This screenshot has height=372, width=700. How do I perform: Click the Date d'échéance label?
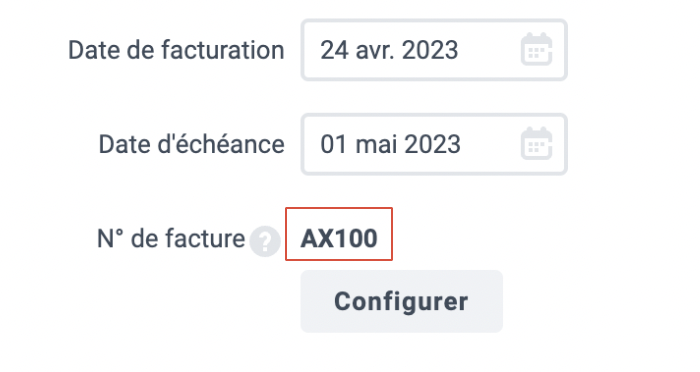191,144
